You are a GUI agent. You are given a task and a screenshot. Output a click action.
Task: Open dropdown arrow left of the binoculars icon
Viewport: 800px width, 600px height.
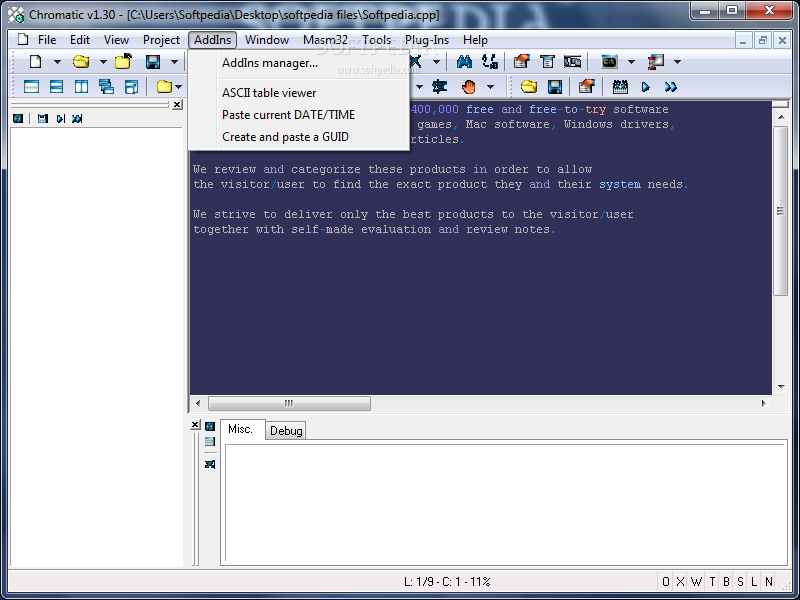[x=436, y=62]
